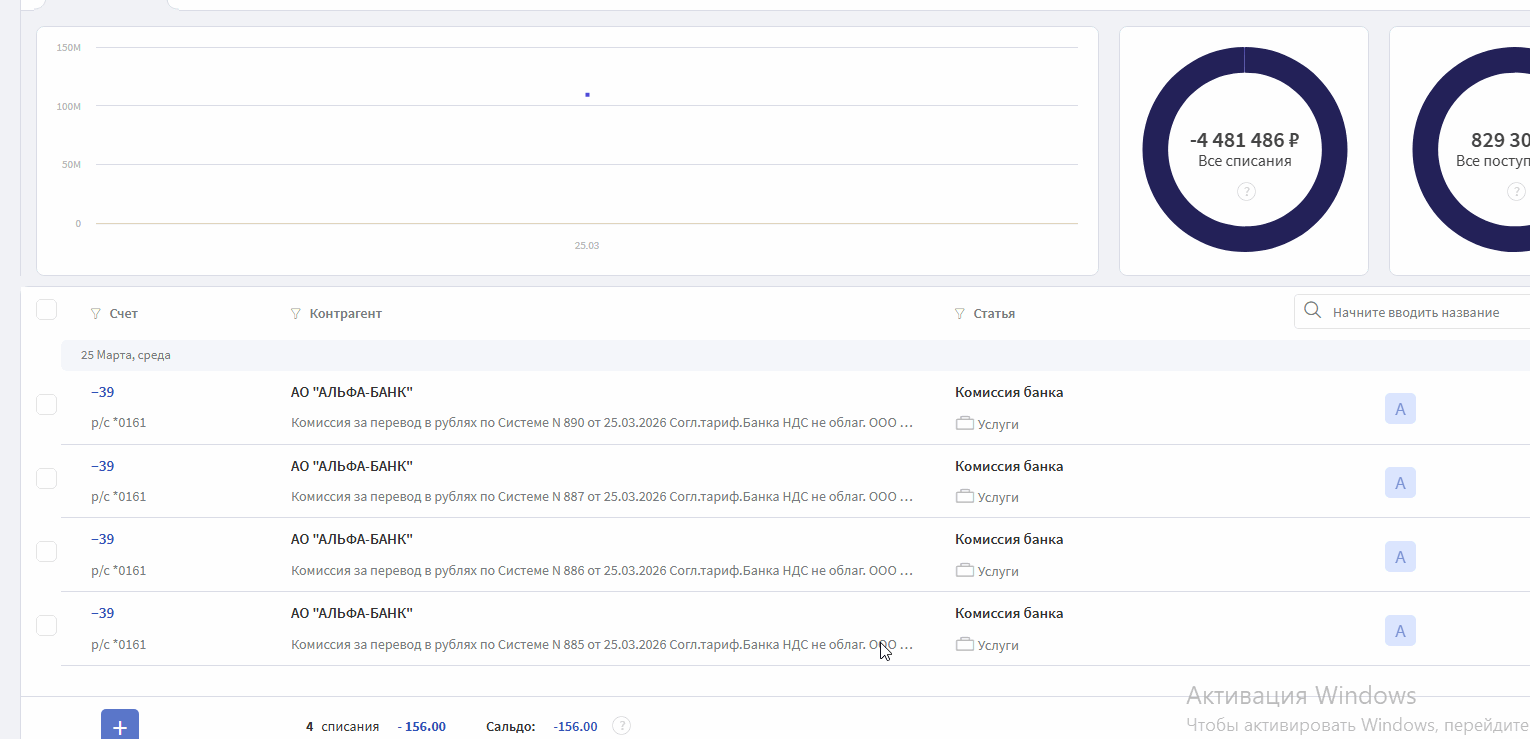Click the A badge in row N 885
Viewport: 1530px width, 739px height.
[1400, 631]
